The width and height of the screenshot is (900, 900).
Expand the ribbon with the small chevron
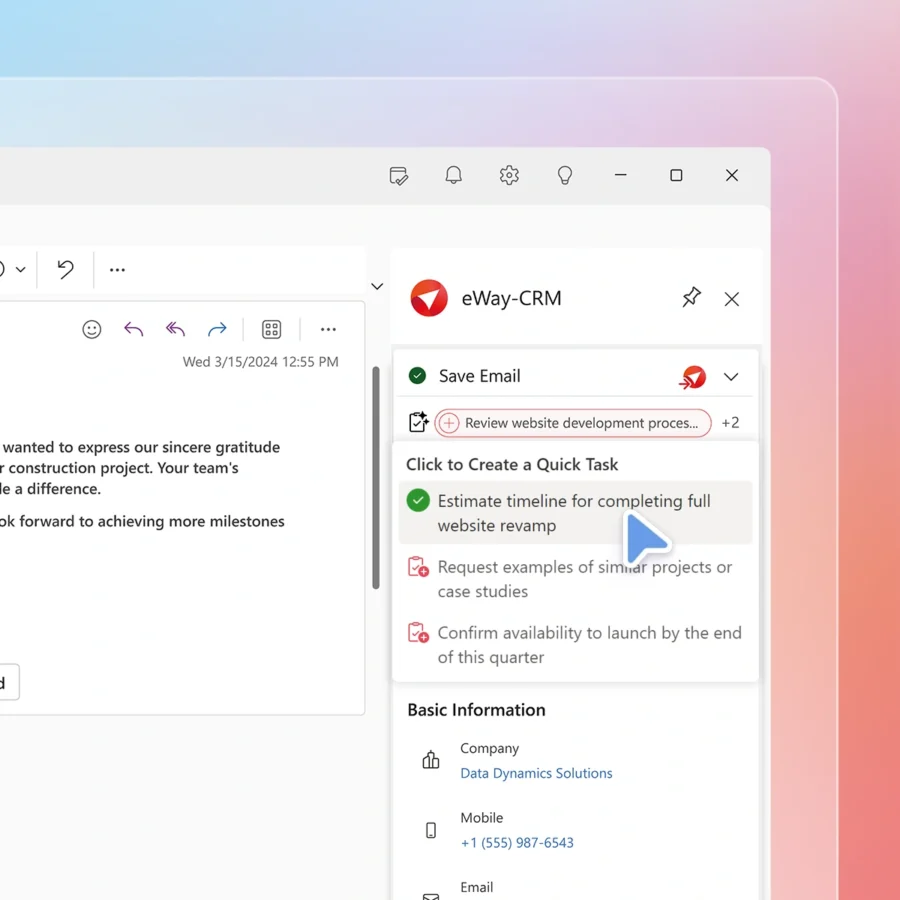[x=377, y=286]
